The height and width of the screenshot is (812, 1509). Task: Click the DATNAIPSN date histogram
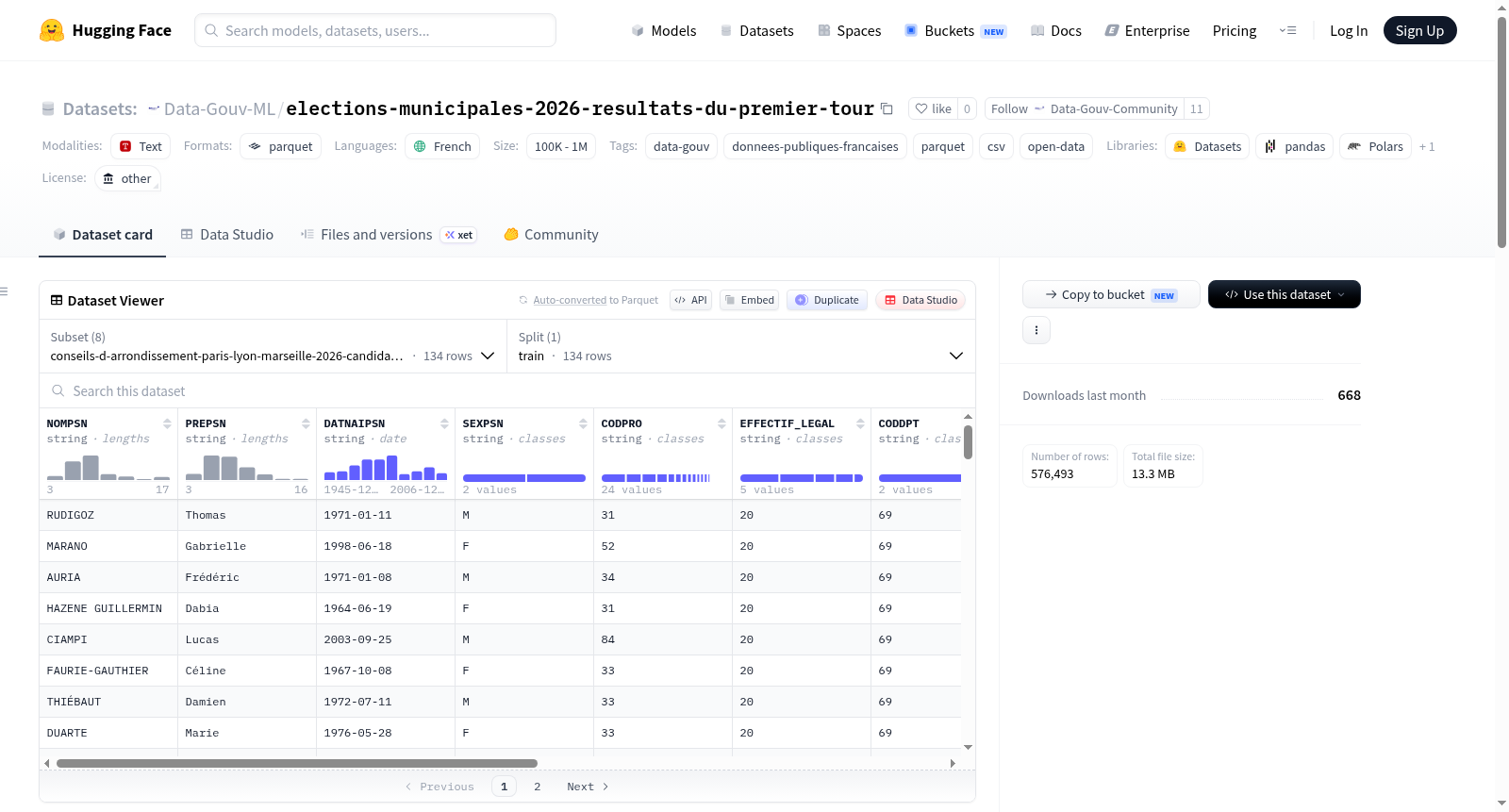[x=386, y=468]
